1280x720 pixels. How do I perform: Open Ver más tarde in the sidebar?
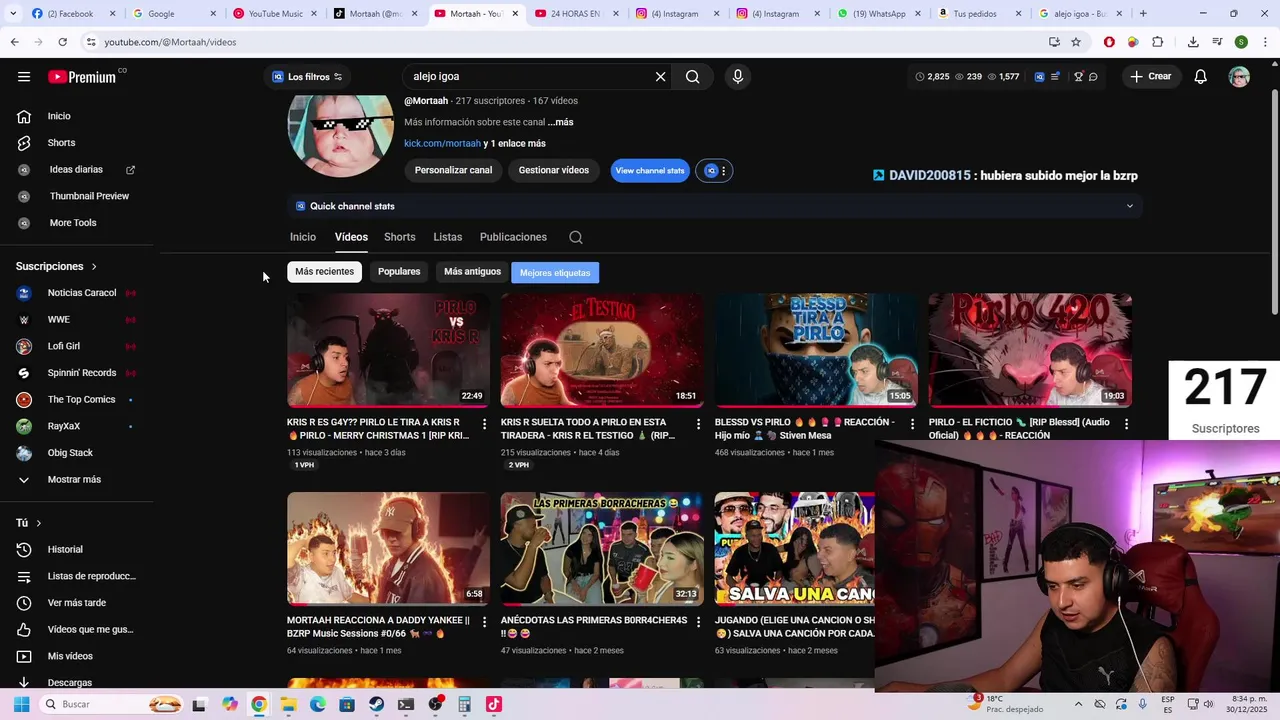tap(77, 603)
